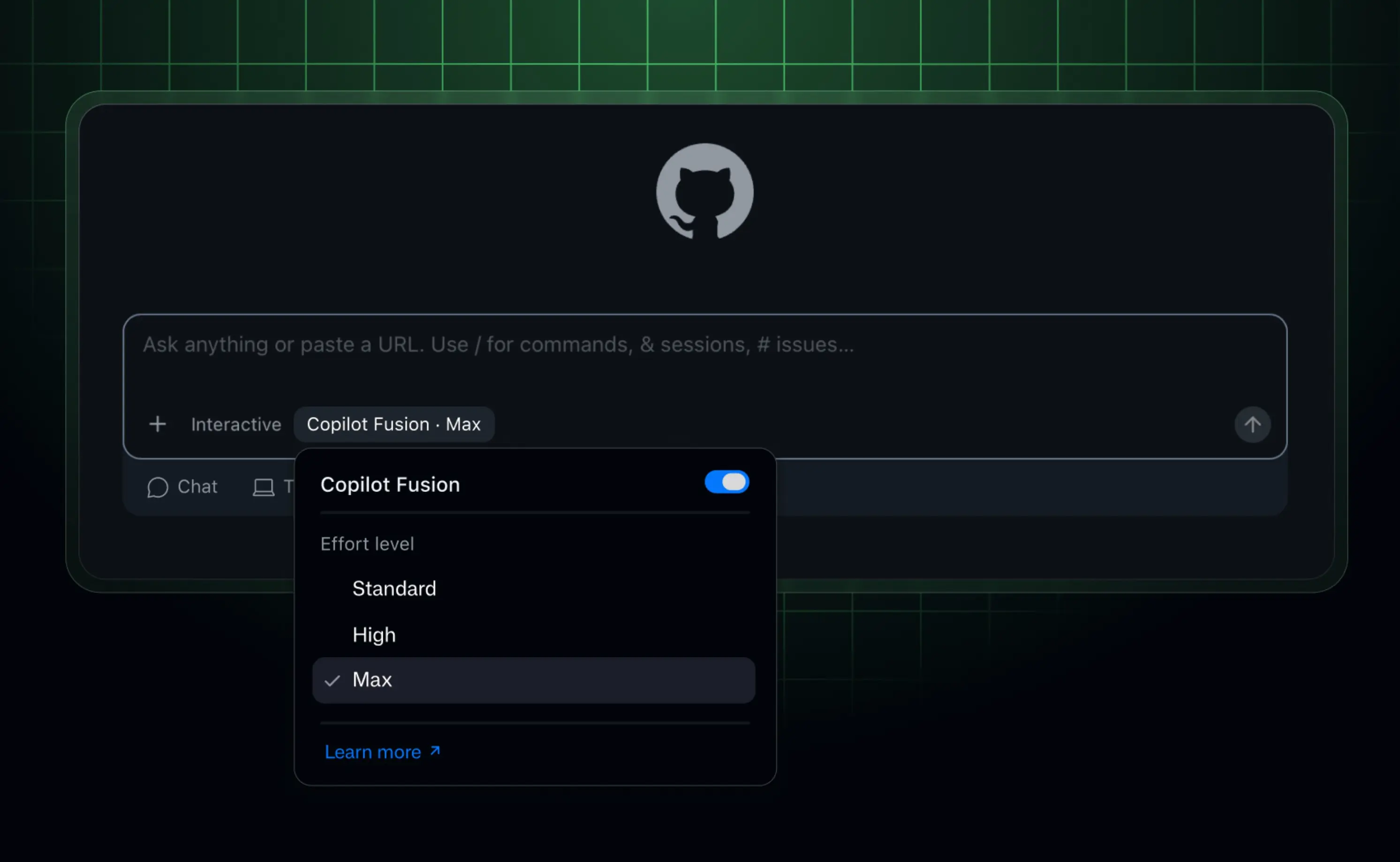Screen dimensions: 1400x862
Task: Select the Max effort level
Action: 534,680
